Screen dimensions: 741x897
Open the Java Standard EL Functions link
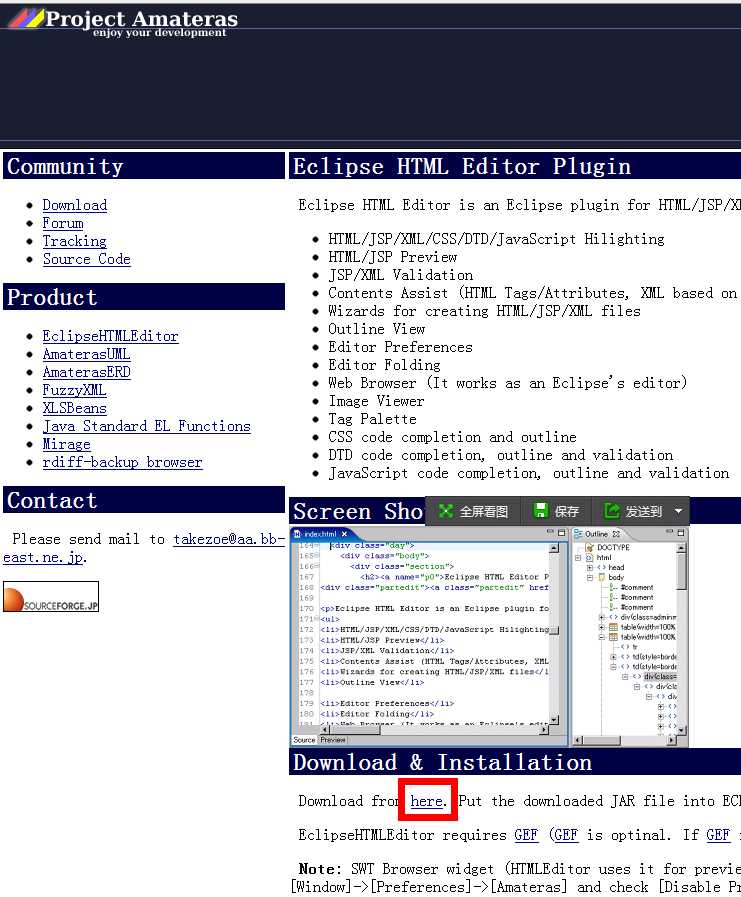(146, 426)
